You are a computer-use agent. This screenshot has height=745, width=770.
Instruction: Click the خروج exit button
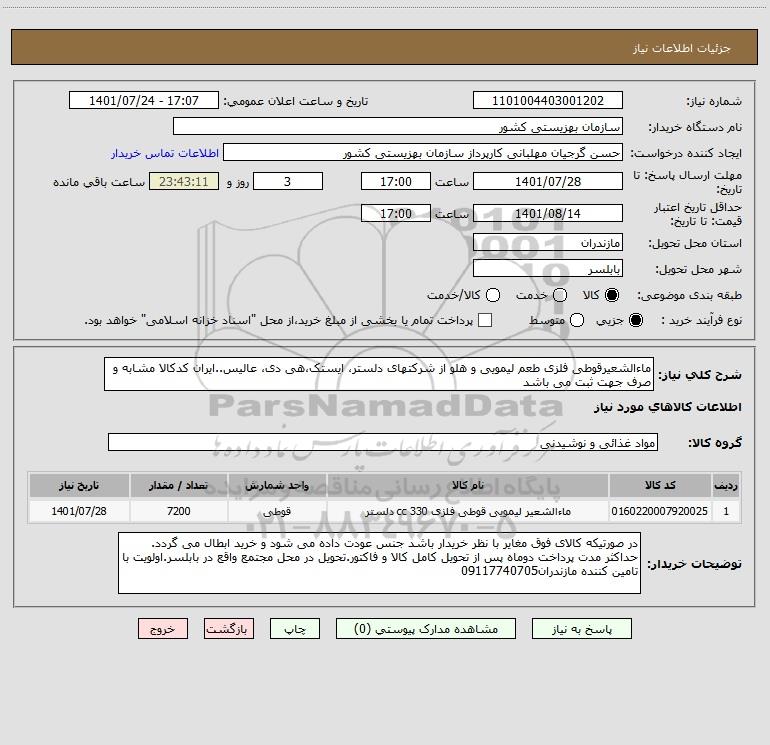[163, 629]
